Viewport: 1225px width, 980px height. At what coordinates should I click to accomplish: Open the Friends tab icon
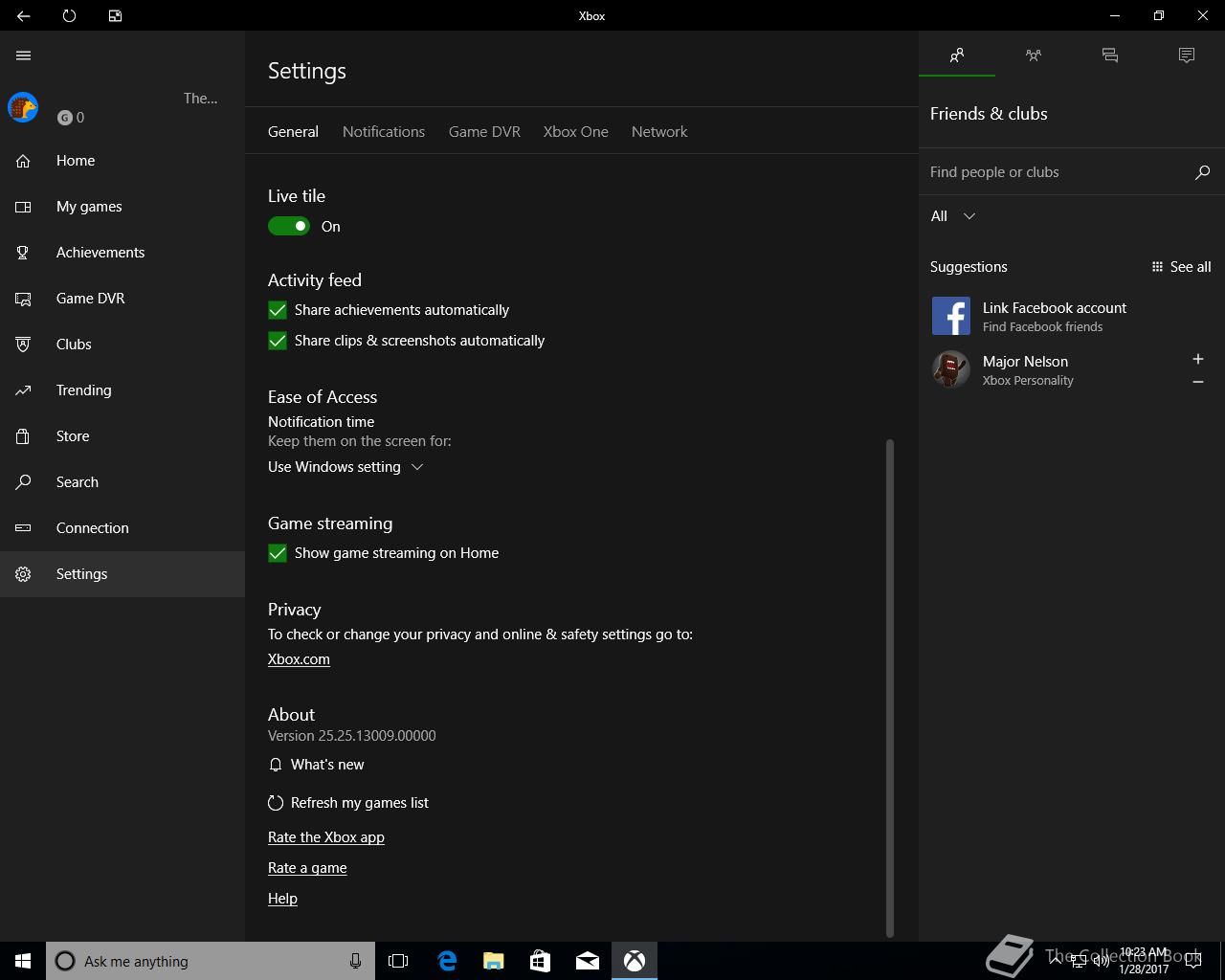(957, 56)
